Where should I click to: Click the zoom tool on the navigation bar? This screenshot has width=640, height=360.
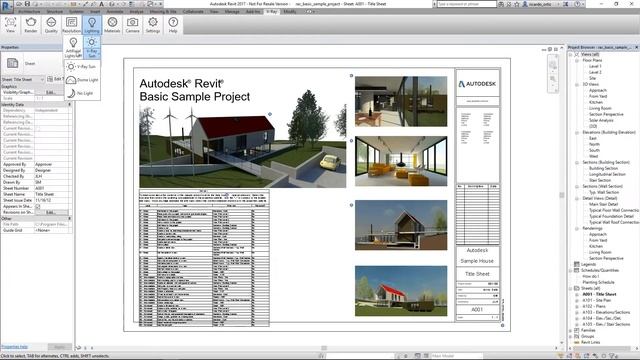click(553, 78)
